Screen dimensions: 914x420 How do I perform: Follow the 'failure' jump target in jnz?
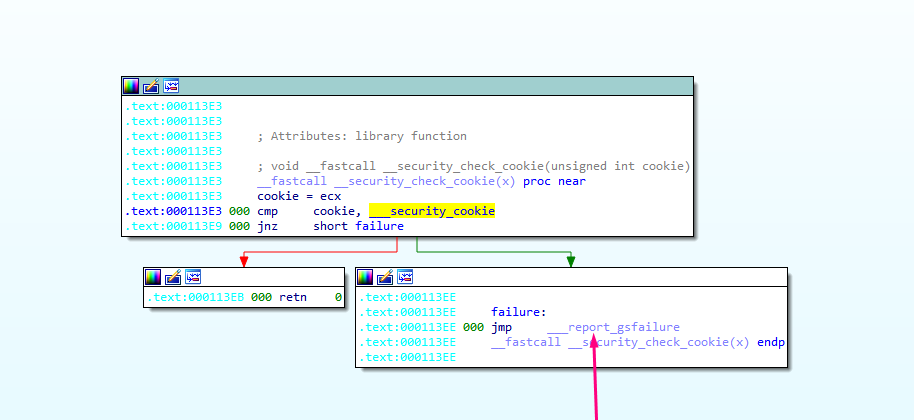tap(379, 226)
